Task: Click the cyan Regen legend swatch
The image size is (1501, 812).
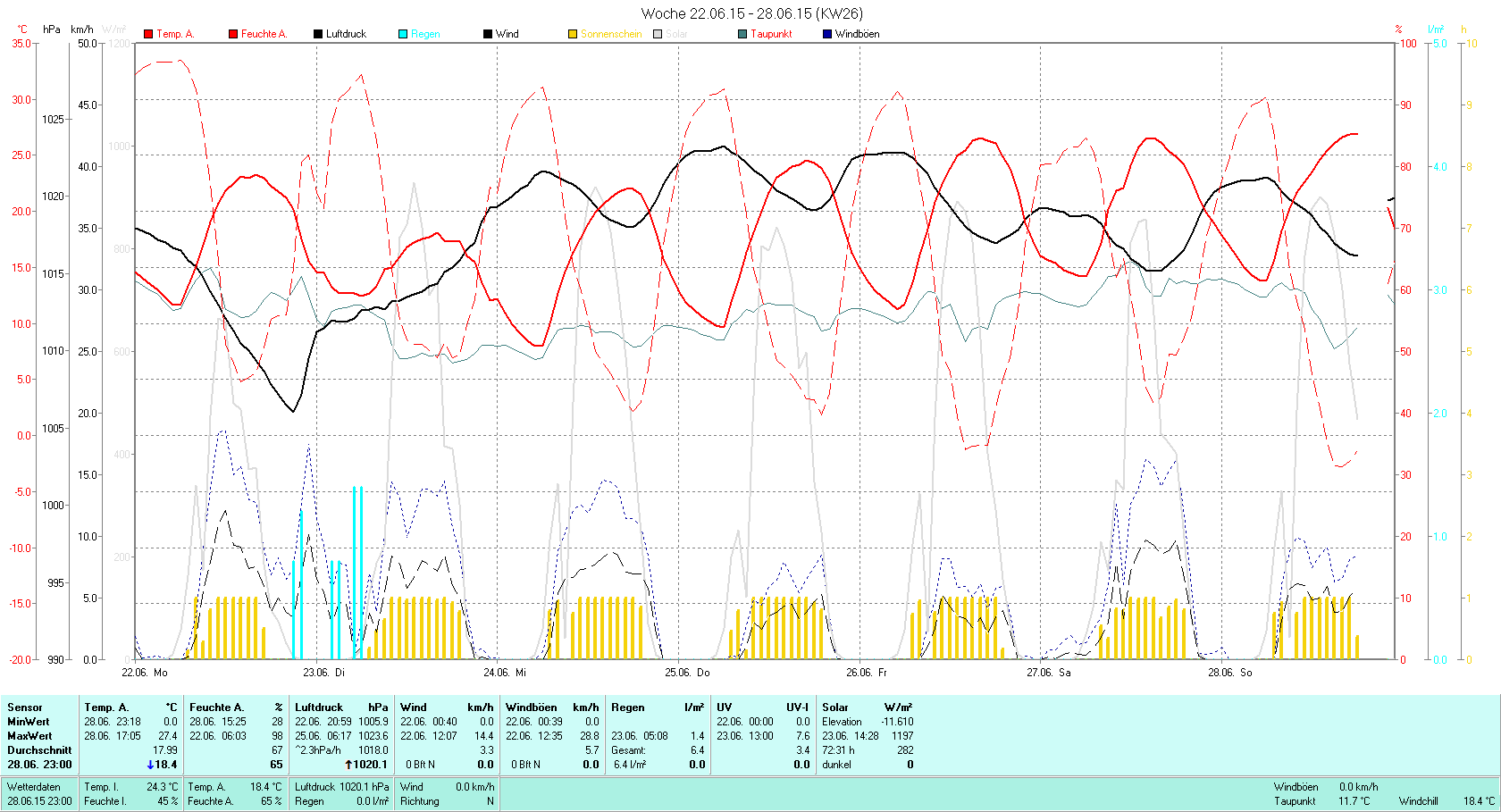Action: point(403,34)
